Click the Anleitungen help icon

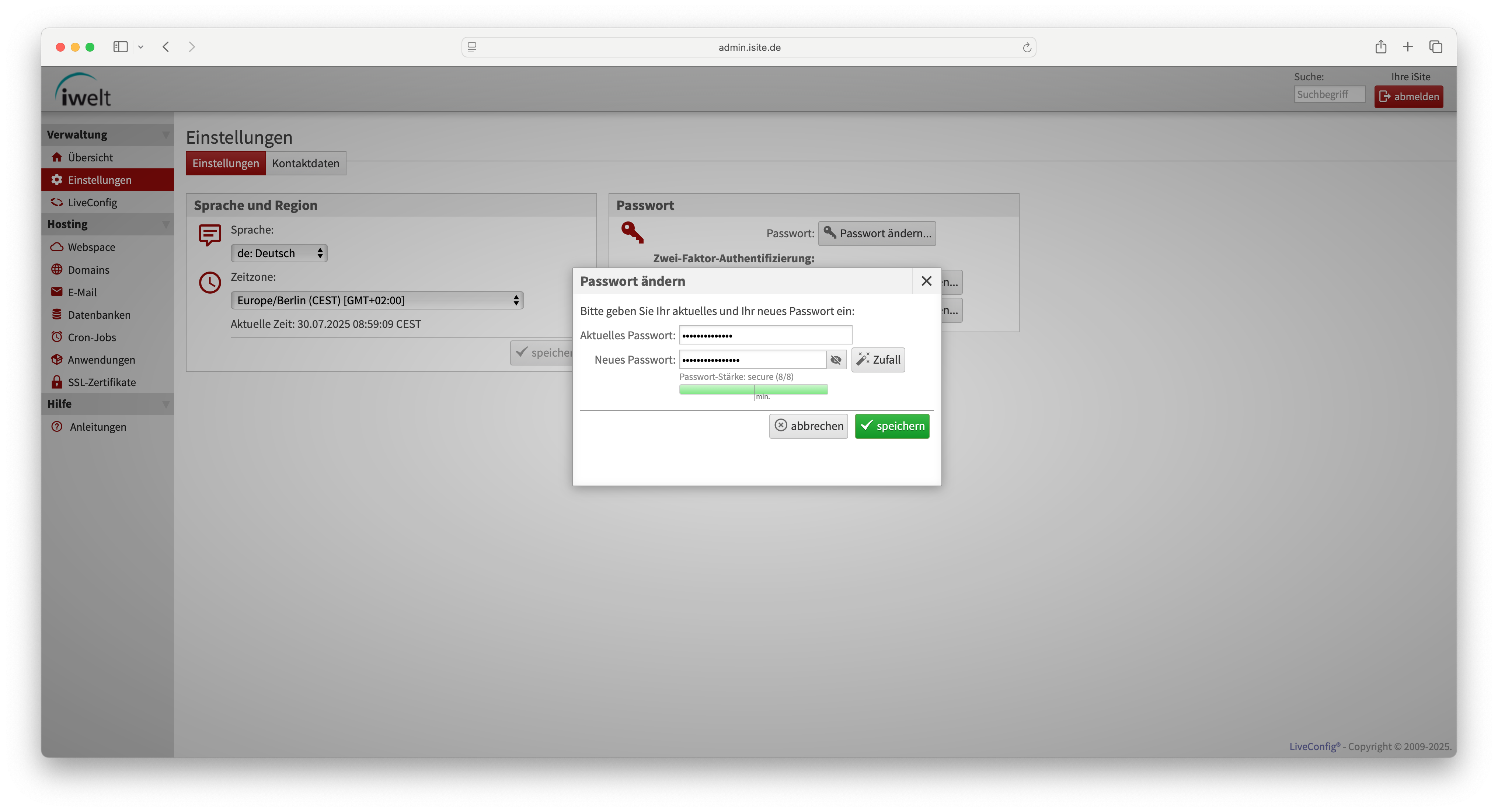56,427
